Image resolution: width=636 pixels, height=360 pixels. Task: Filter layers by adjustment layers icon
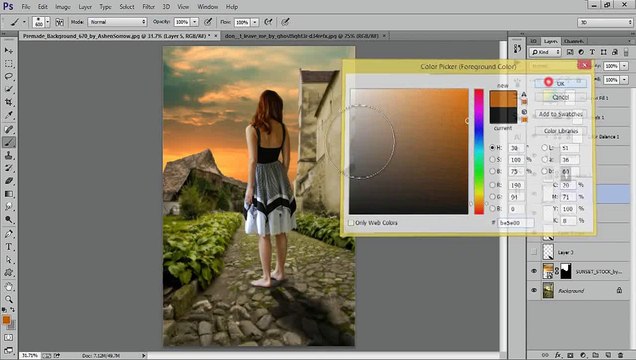(581, 52)
